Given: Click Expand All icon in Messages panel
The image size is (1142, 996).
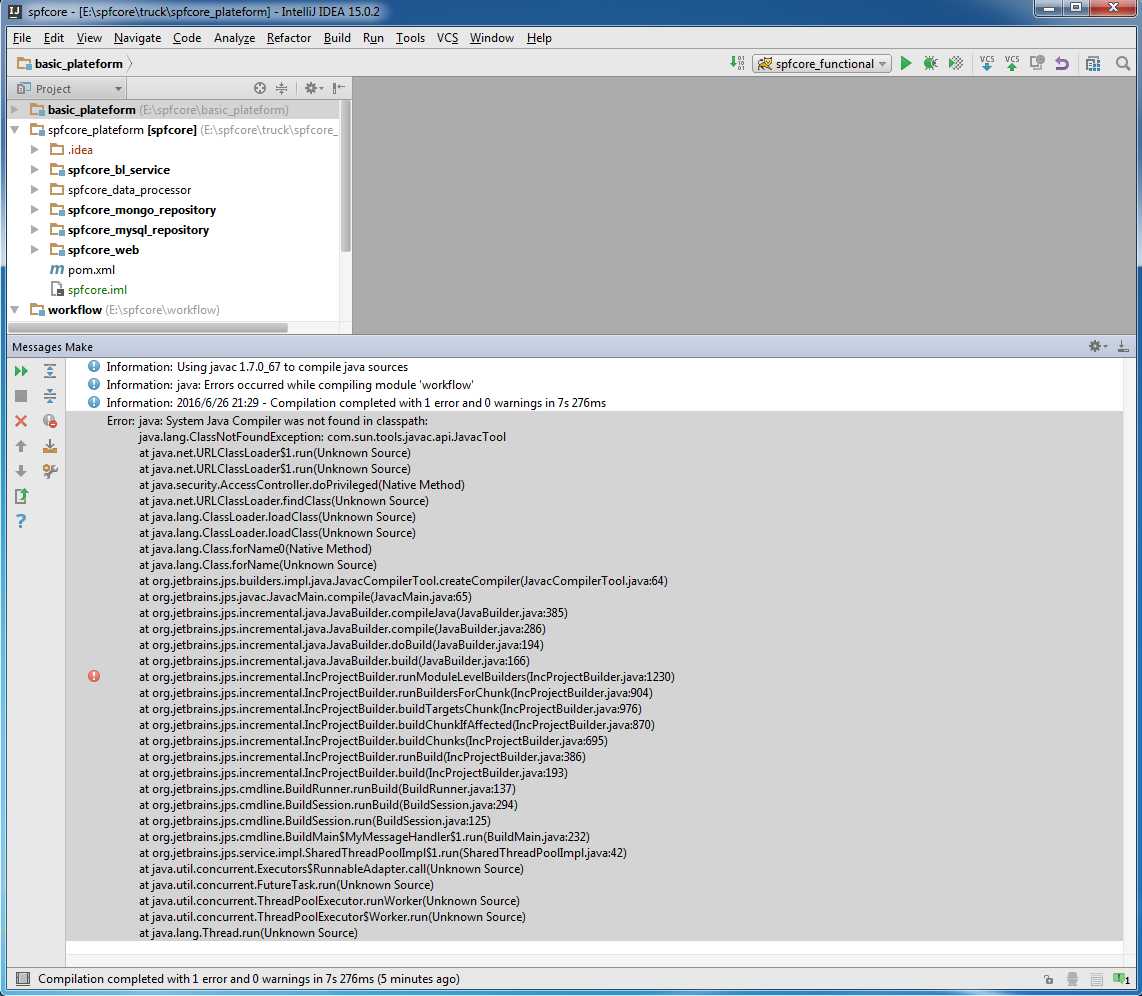Looking at the screenshot, I should coord(50,371).
